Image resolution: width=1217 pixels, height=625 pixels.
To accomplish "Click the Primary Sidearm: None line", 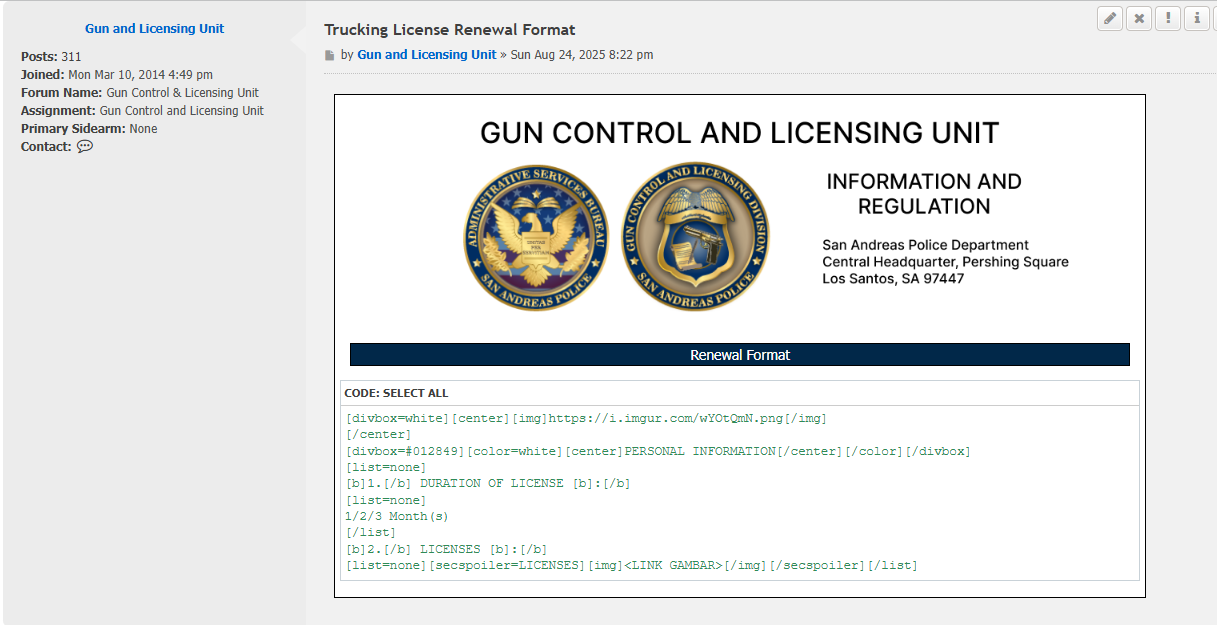I will point(89,129).
